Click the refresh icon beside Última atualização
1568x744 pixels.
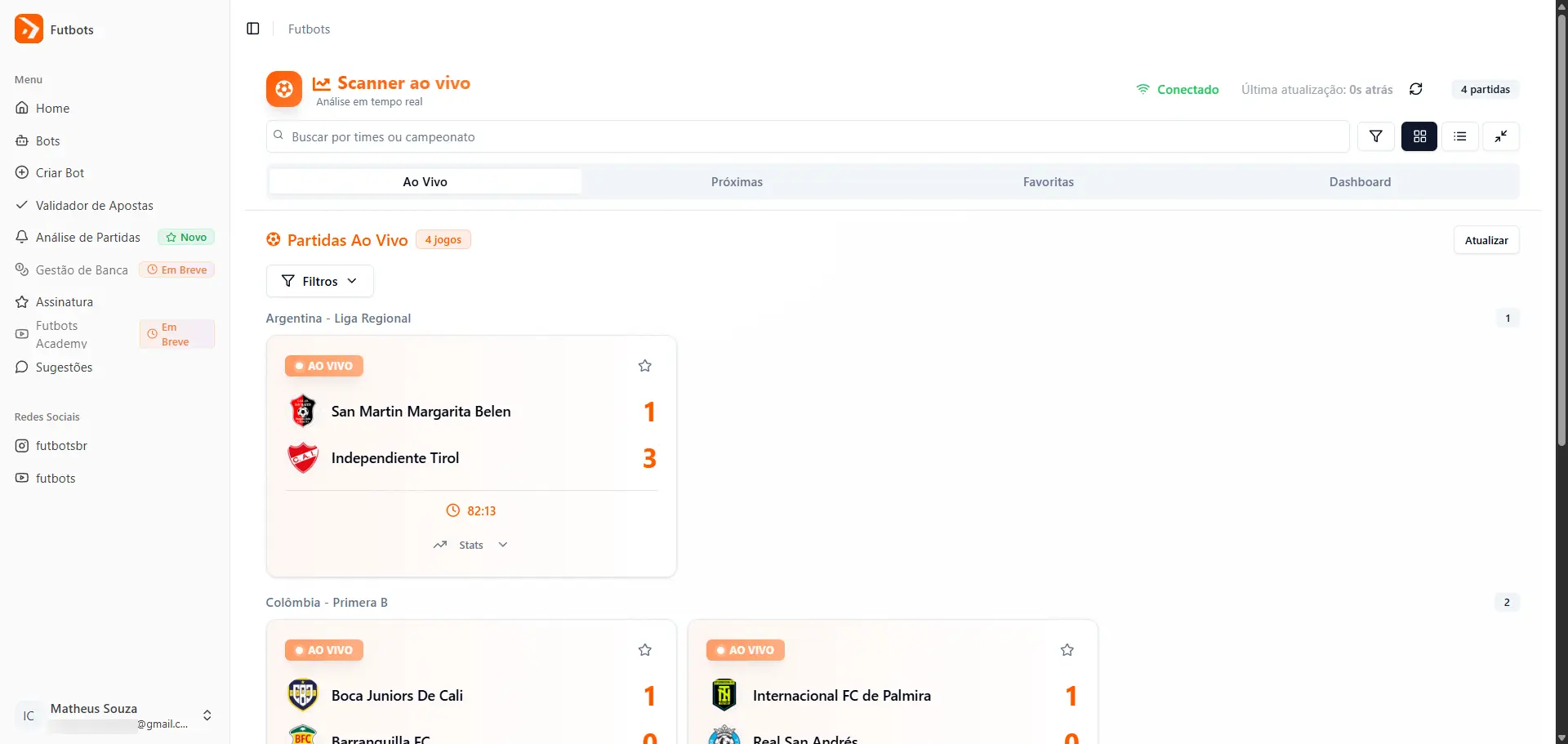1416,89
